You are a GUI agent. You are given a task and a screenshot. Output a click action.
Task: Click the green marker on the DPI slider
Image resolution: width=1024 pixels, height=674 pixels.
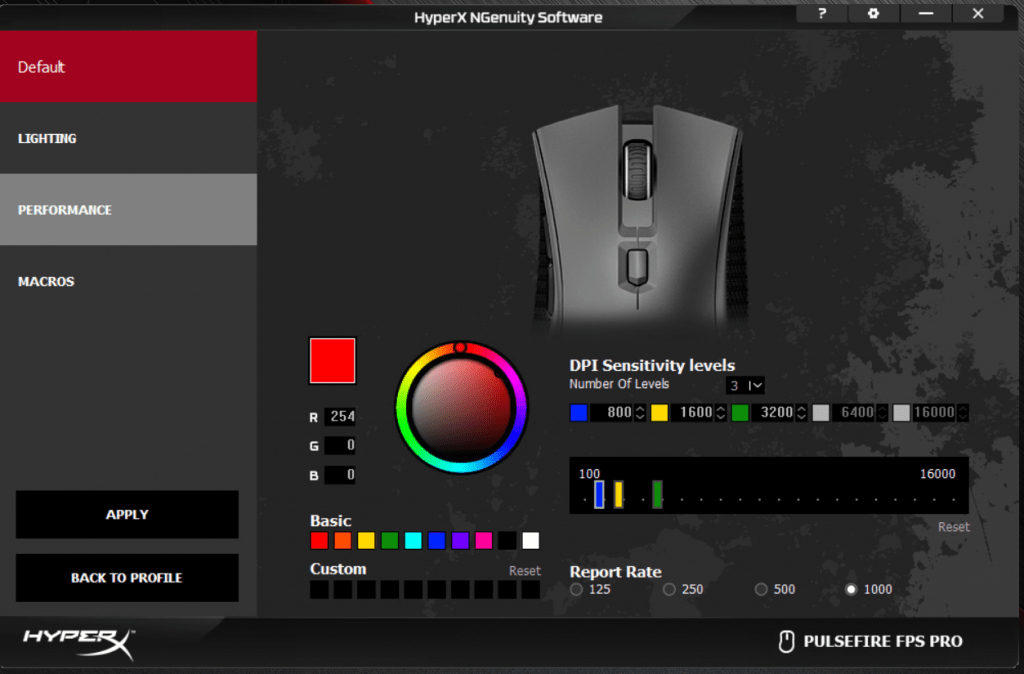(658, 494)
